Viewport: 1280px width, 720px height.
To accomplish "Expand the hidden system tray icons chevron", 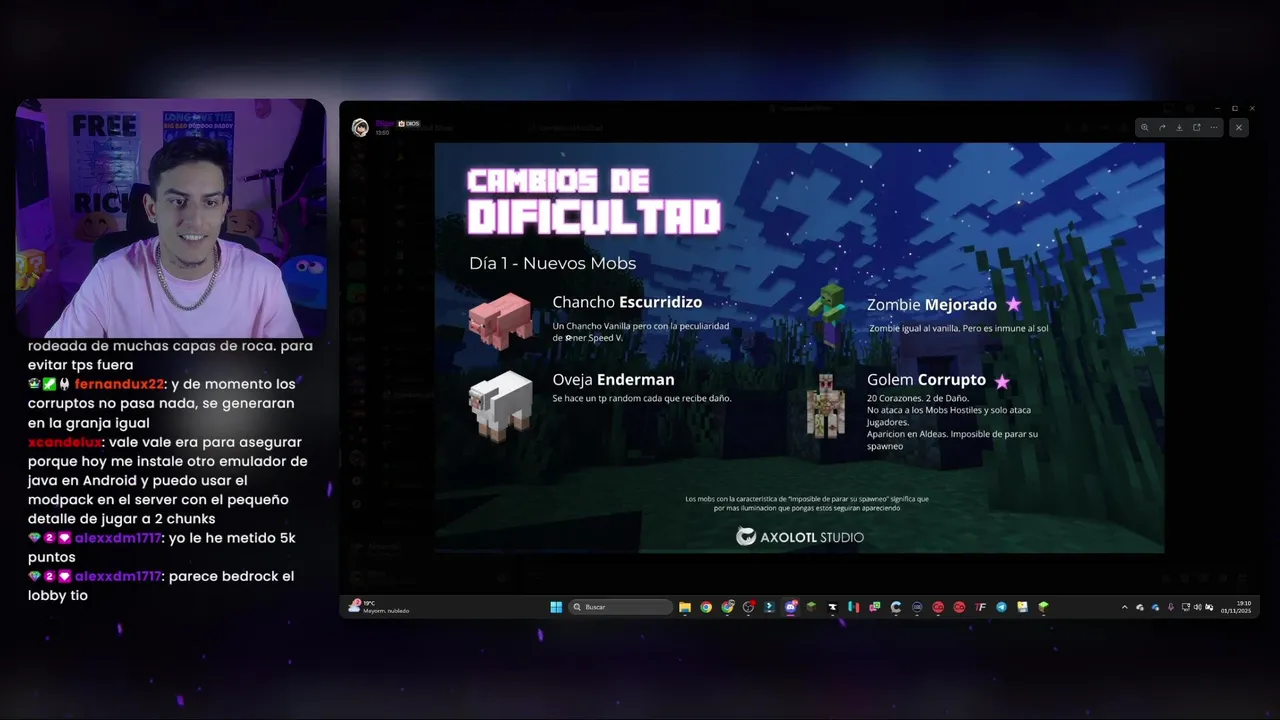I will (x=1124, y=607).
